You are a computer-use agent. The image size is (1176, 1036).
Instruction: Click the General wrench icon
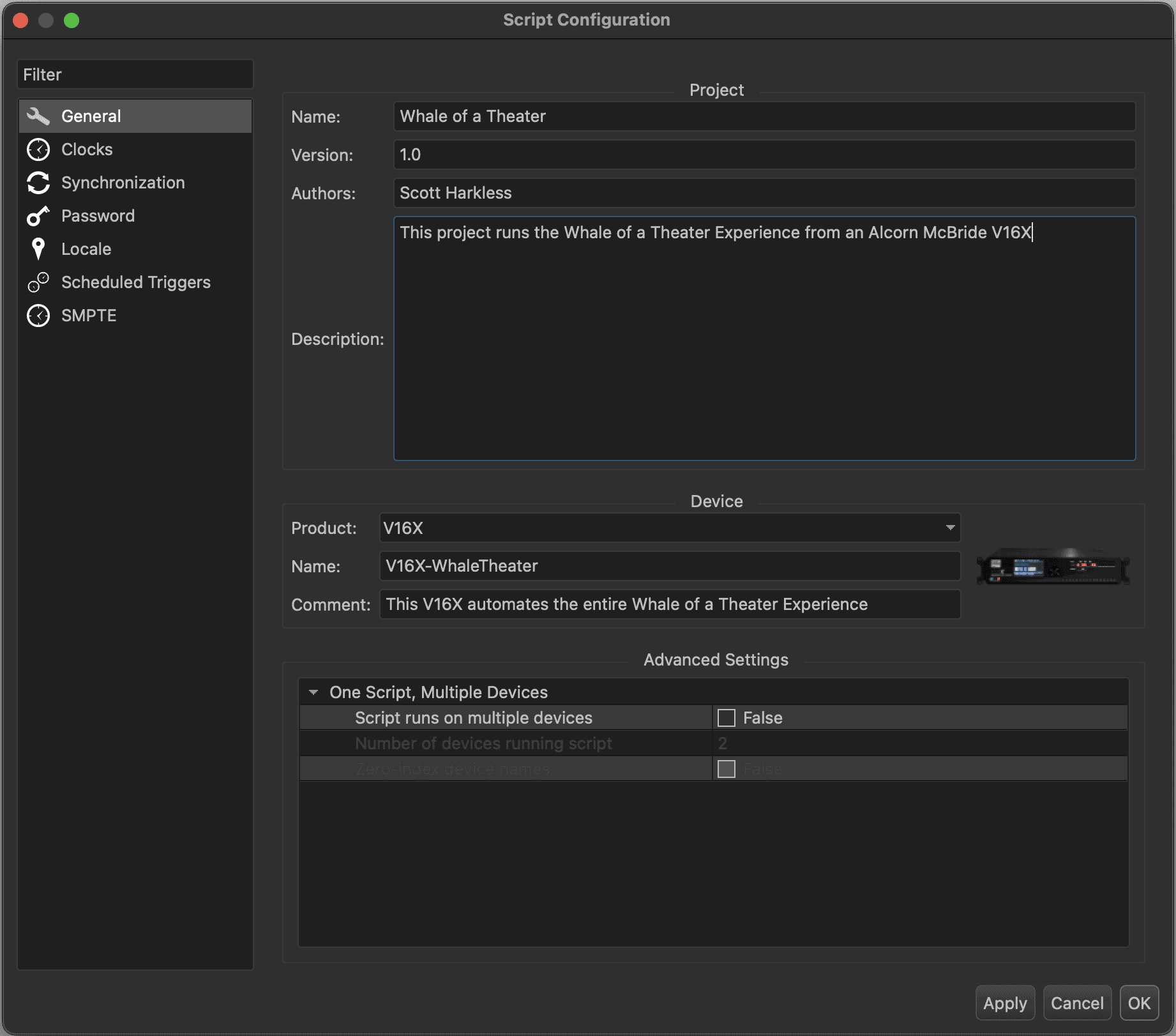click(x=38, y=116)
